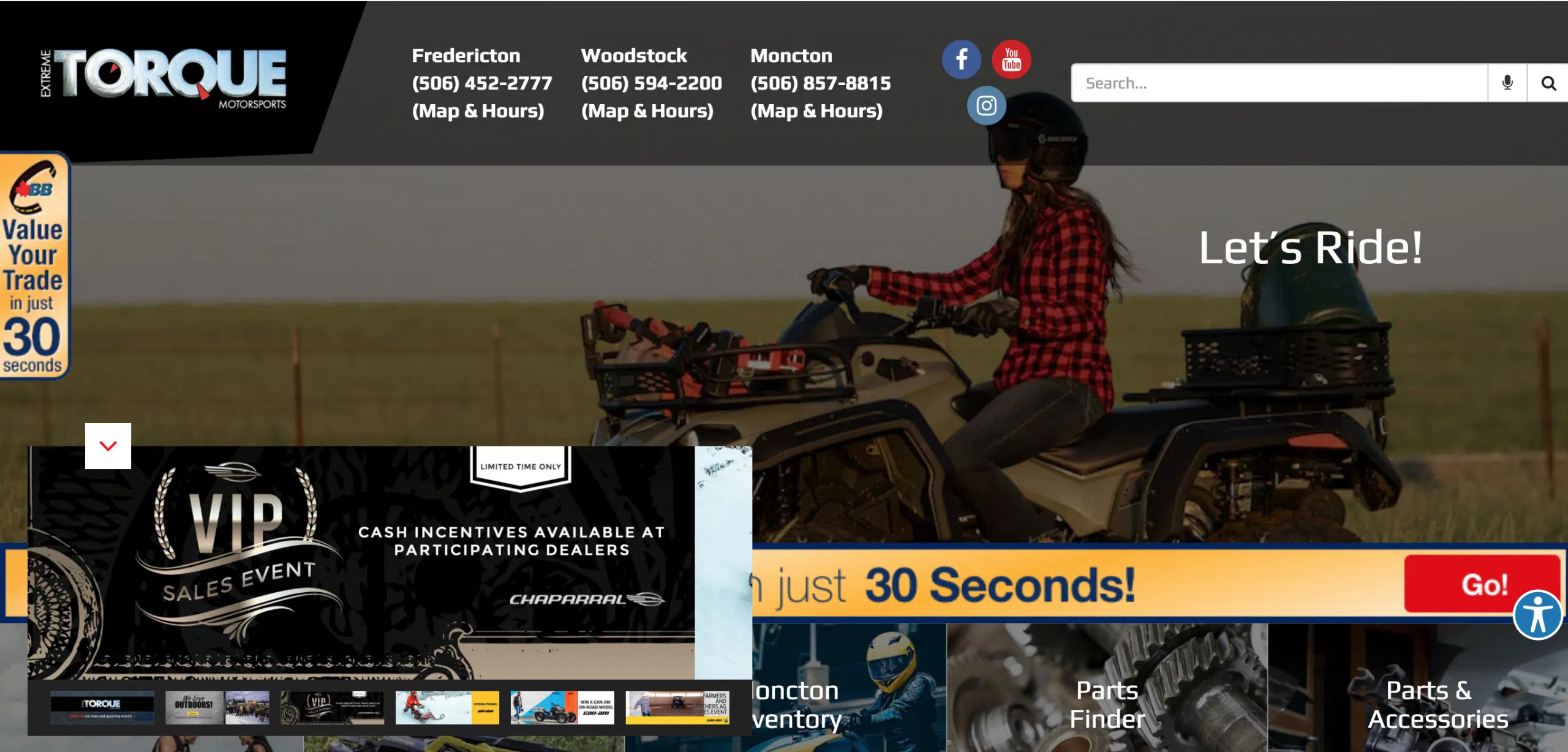Click the VIP Sales Event banner

pyautogui.click(x=361, y=562)
